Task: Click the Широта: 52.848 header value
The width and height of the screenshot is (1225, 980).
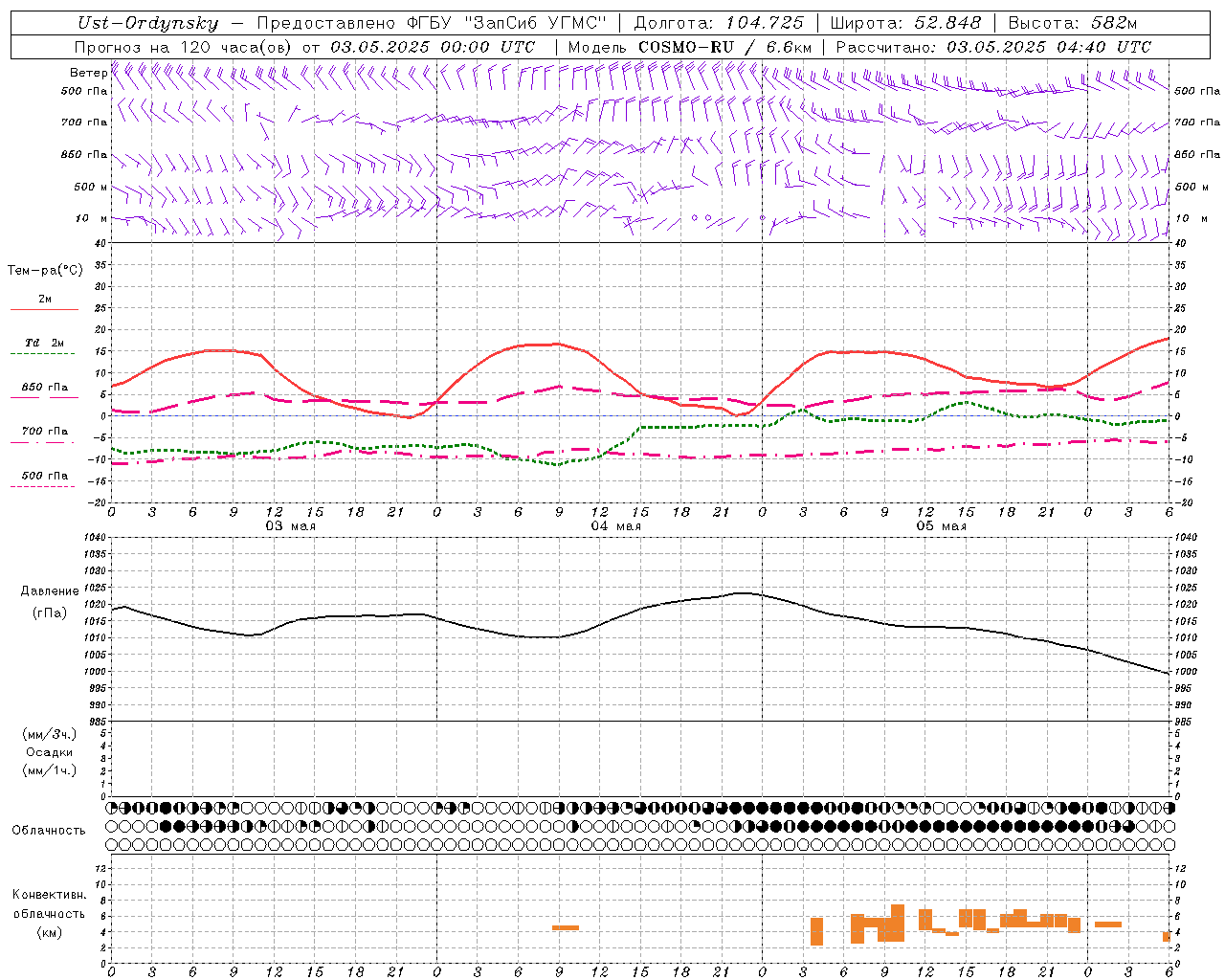Action: [x=906, y=23]
